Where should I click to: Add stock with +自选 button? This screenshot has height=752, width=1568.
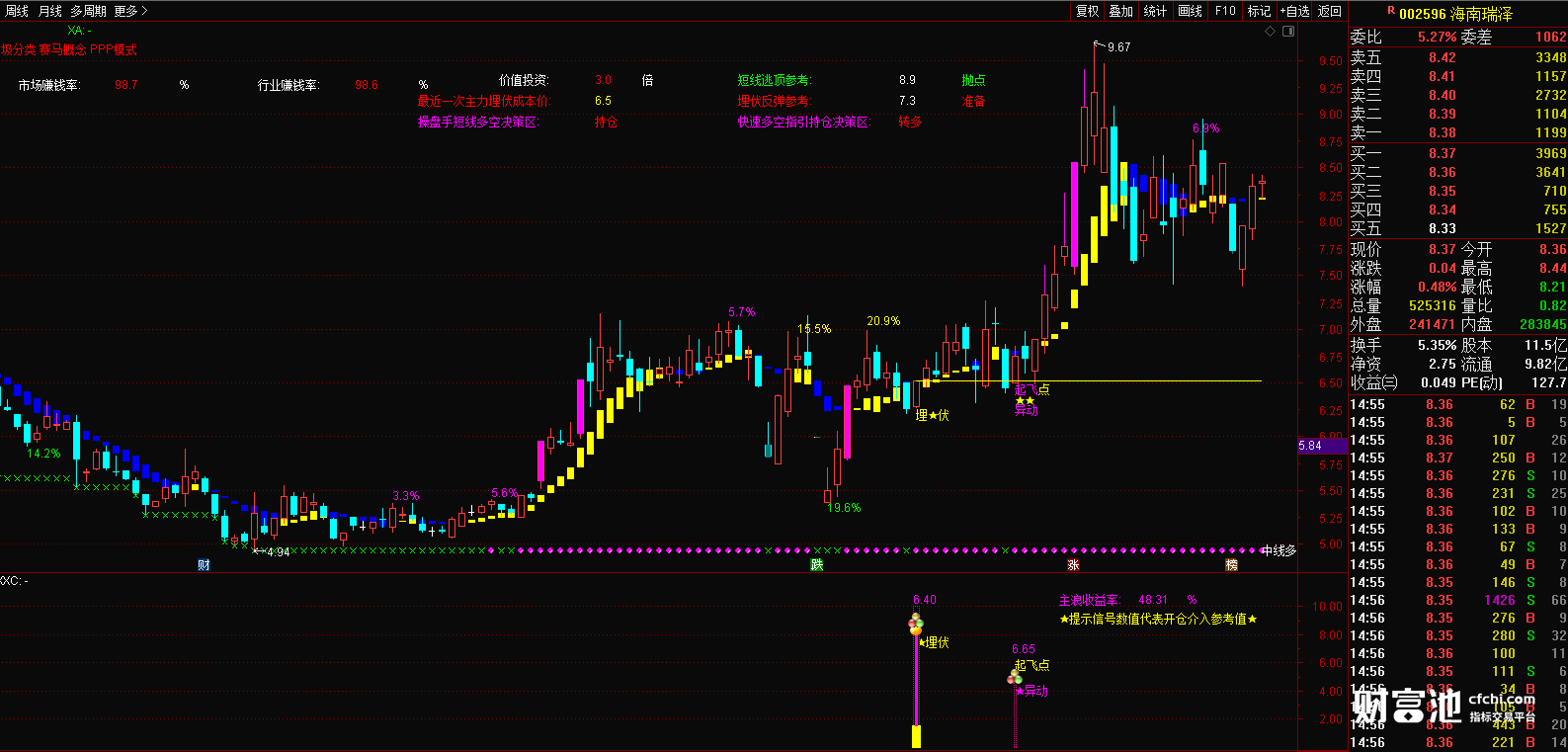click(1294, 11)
